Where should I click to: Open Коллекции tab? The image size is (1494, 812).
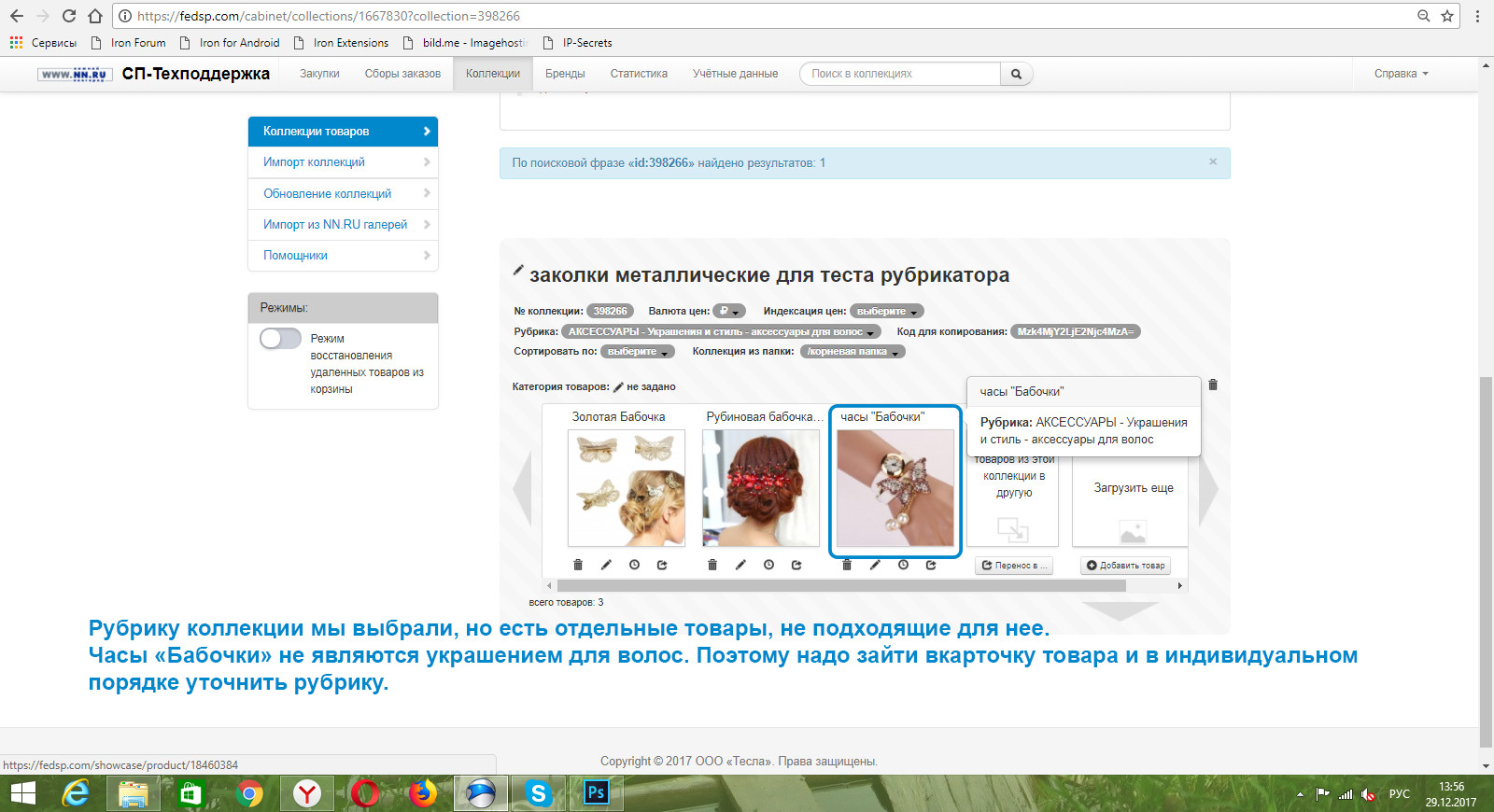tap(493, 74)
